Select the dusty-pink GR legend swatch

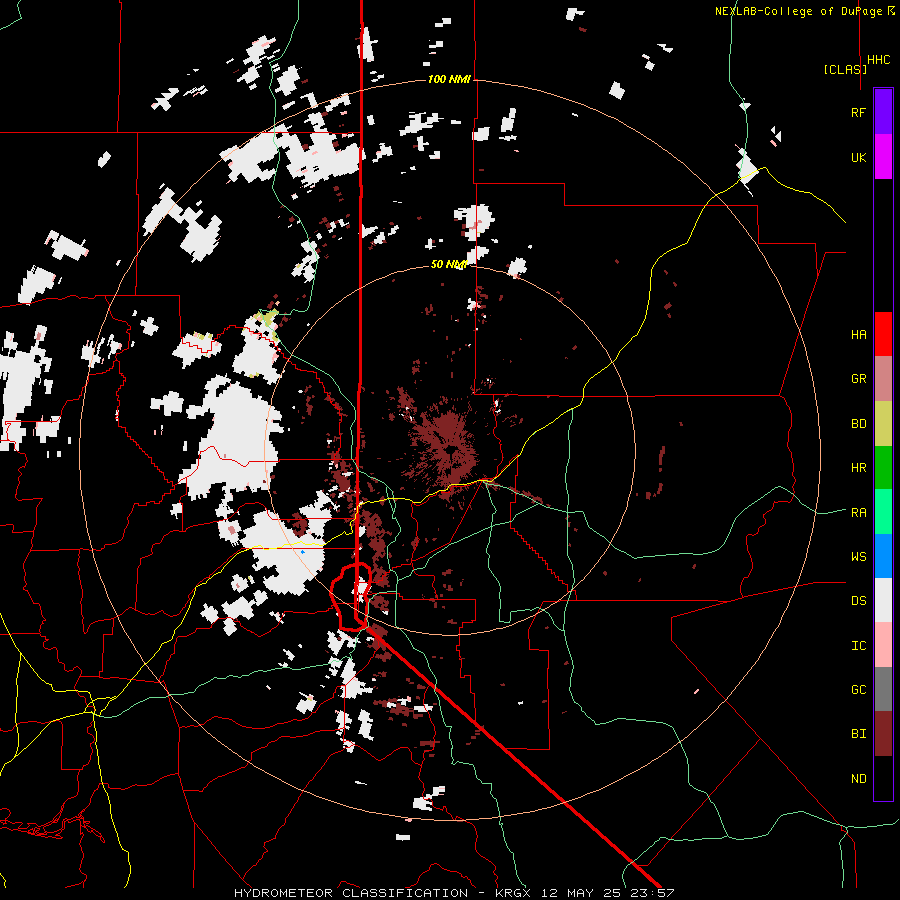[883, 378]
